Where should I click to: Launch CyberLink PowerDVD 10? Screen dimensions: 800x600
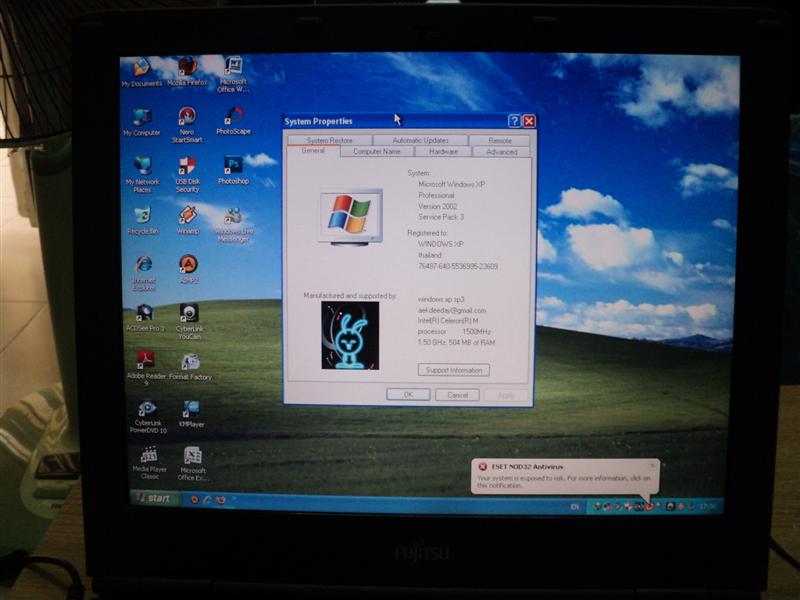[x=148, y=417]
